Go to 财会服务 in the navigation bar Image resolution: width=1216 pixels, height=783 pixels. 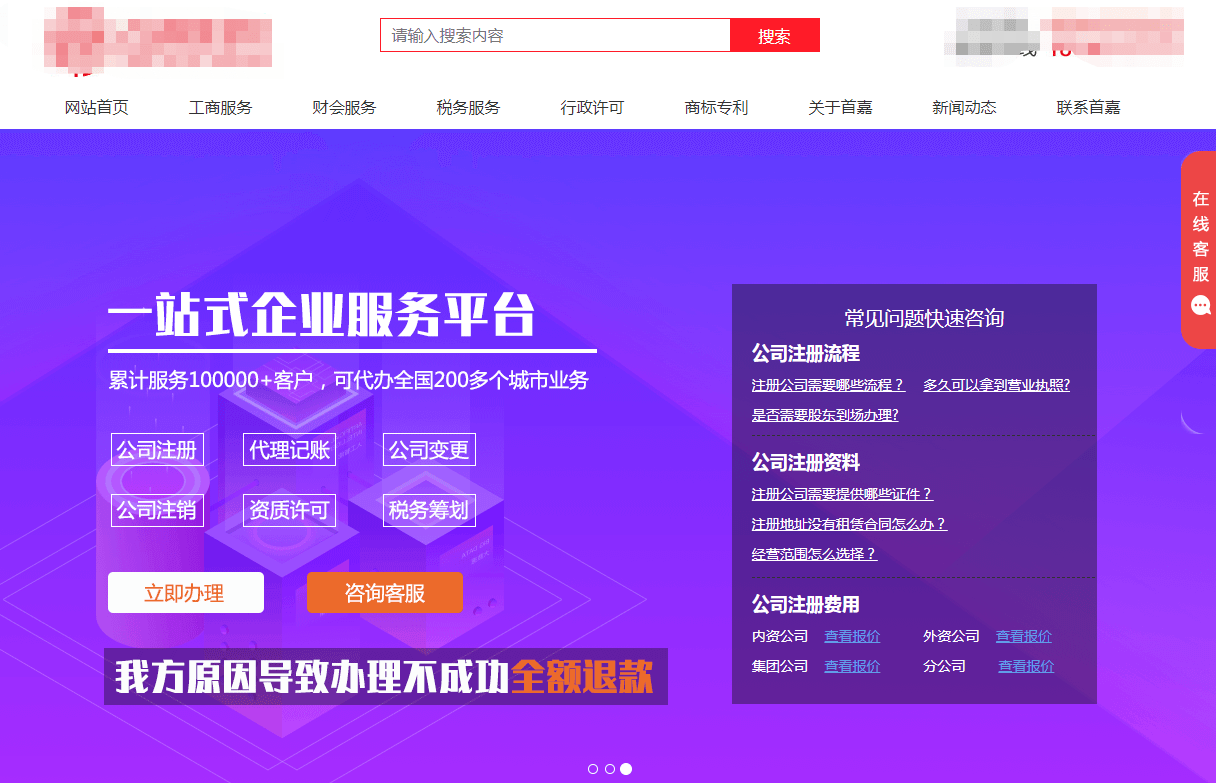[x=344, y=108]
